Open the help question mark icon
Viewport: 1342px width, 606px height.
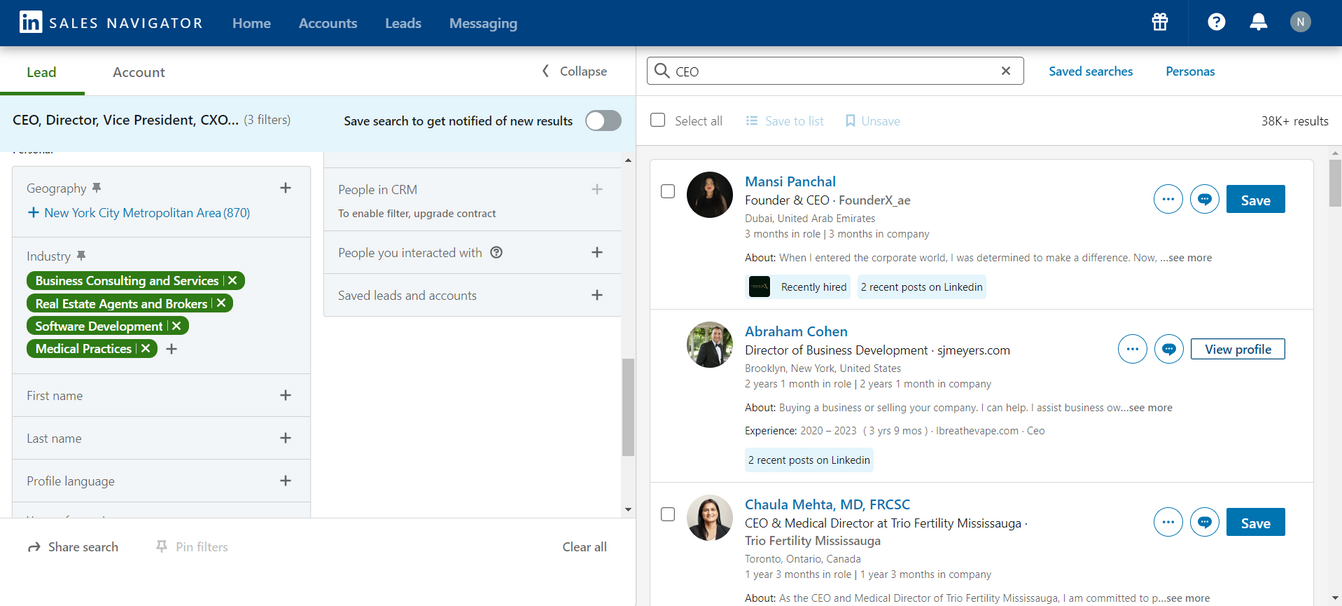pos(1216,22)
